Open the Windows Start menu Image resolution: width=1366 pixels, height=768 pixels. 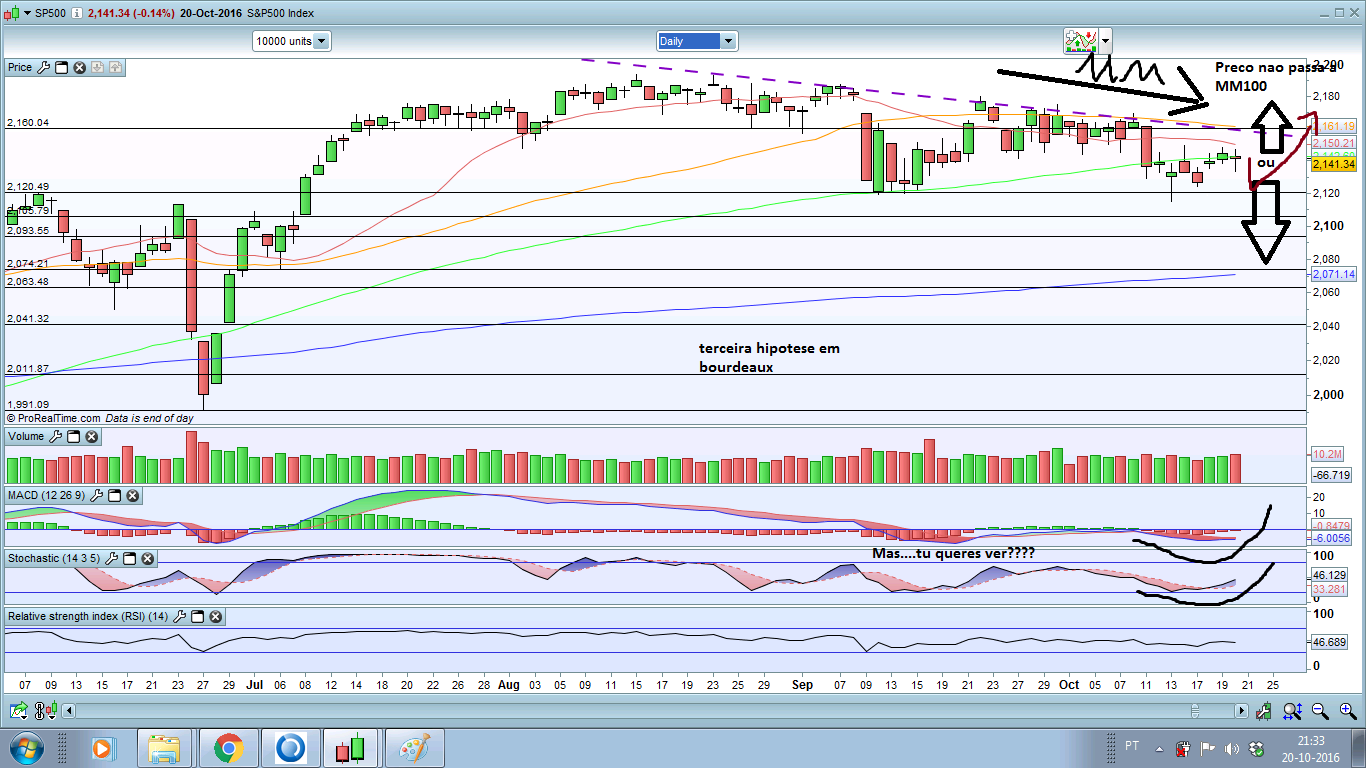[25, 748]
